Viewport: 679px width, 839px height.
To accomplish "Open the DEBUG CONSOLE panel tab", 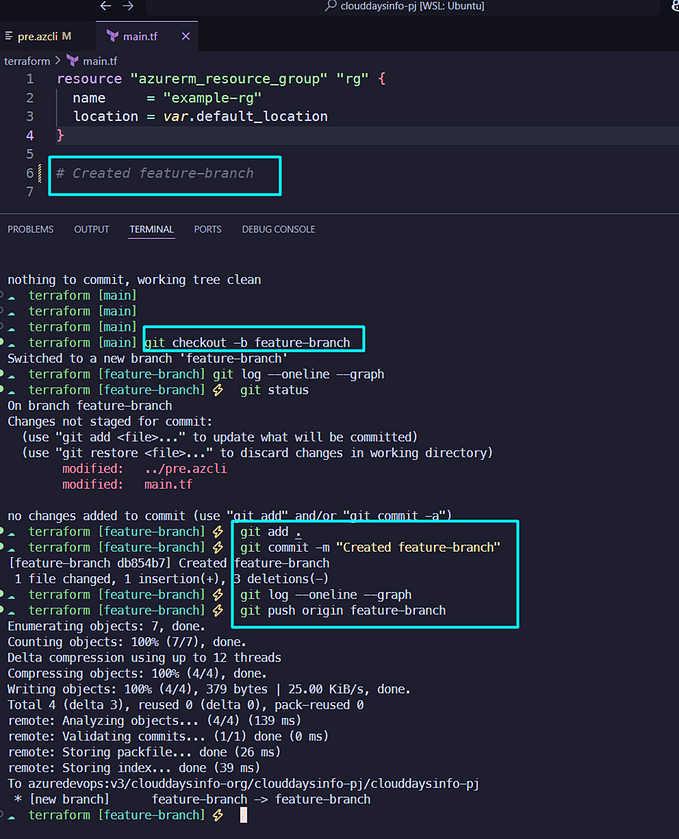I will point(278,229).
